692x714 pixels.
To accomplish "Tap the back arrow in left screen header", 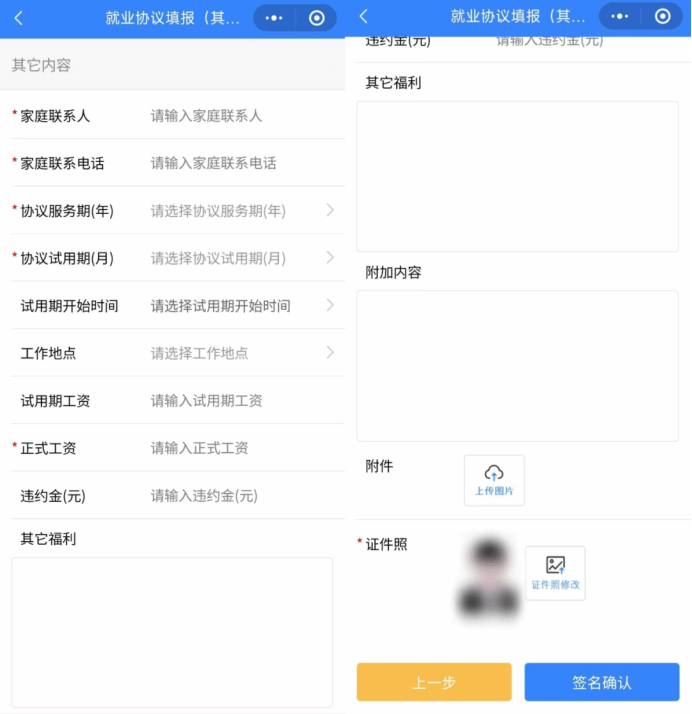I will point(19,18).
